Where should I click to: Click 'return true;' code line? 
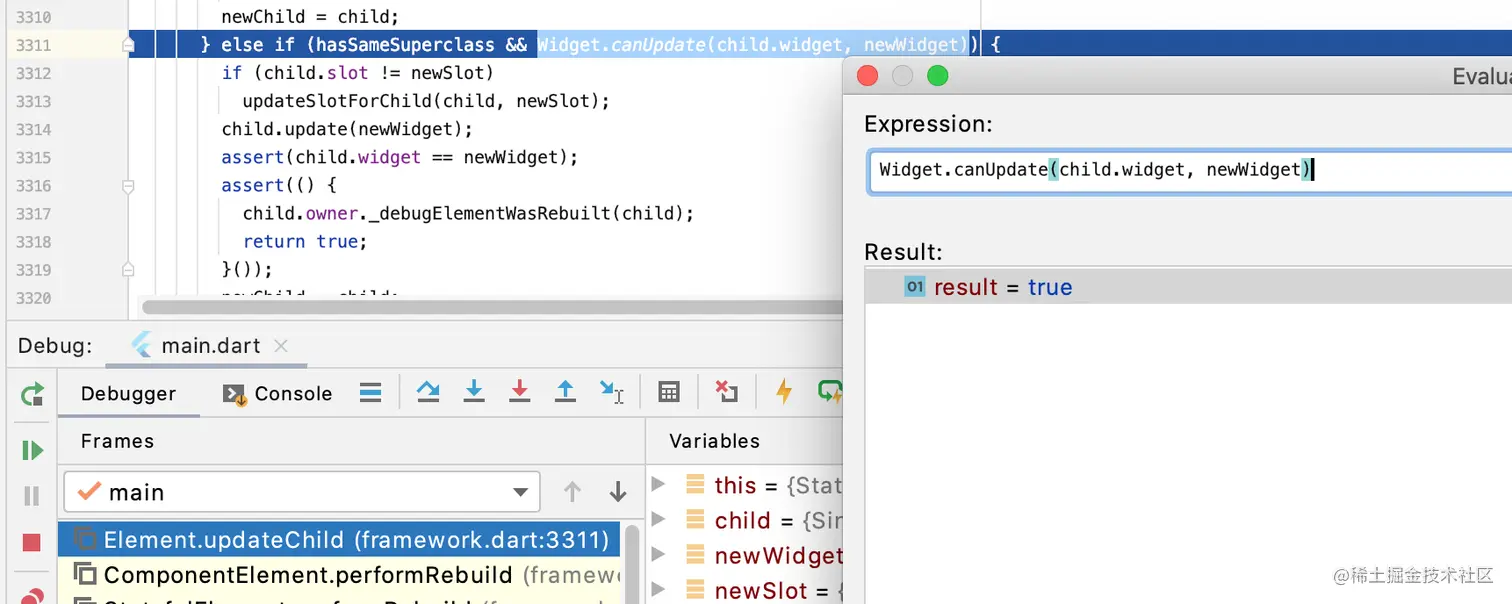click(305, 241)
